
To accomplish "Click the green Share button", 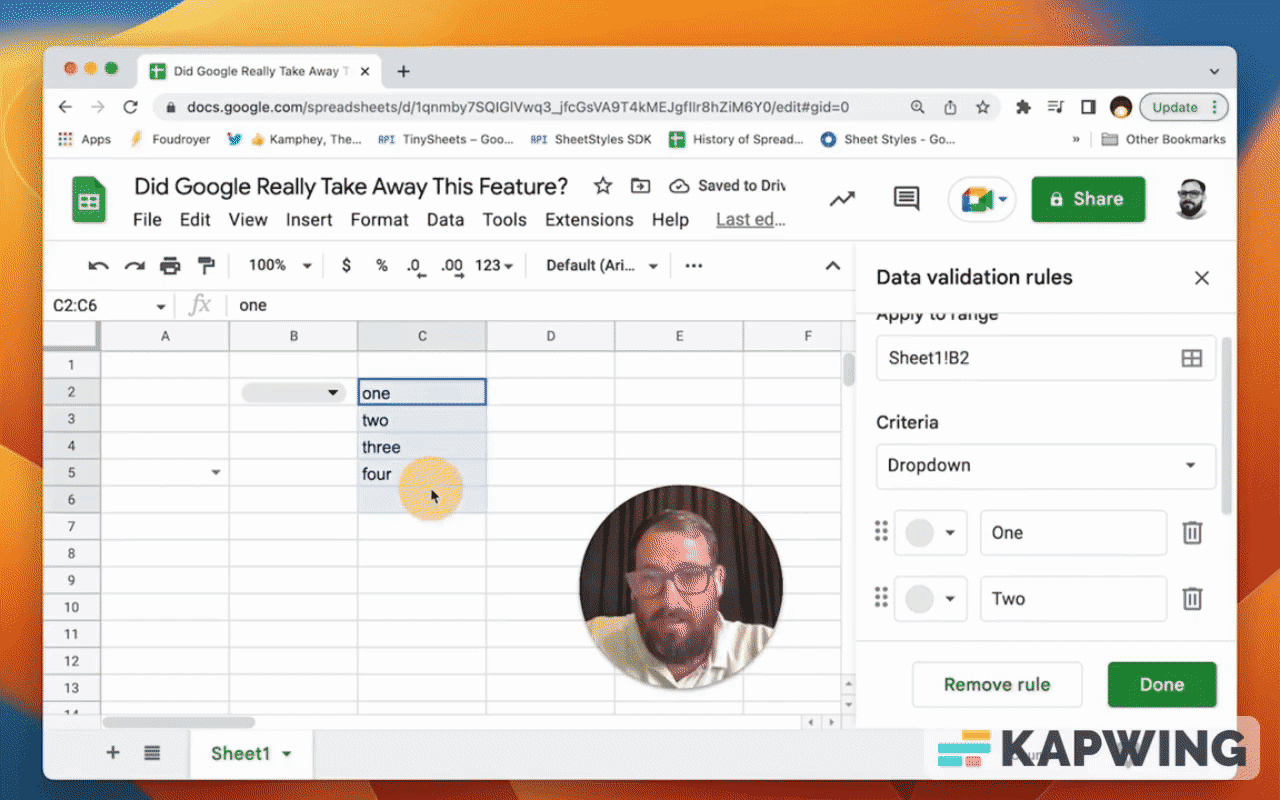I will 1088,199.
